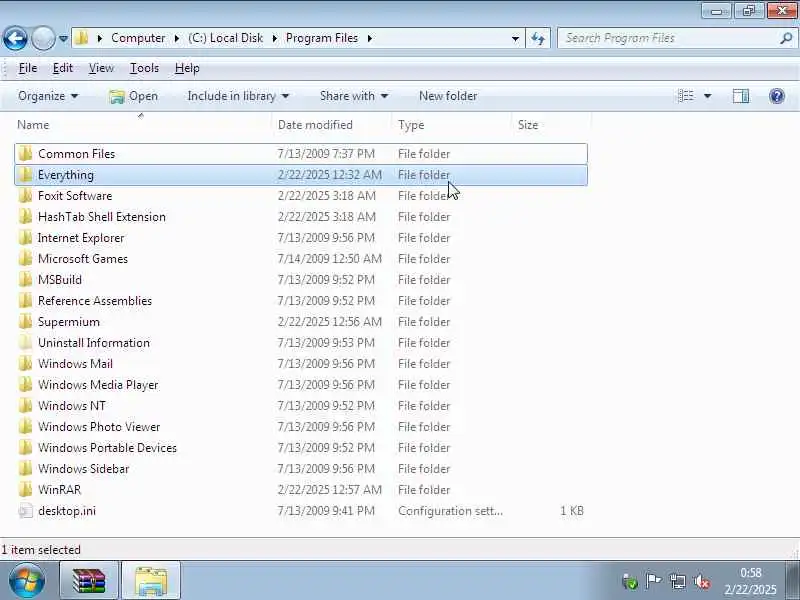Open the address bar history dropdown

[x=515, y=38]
